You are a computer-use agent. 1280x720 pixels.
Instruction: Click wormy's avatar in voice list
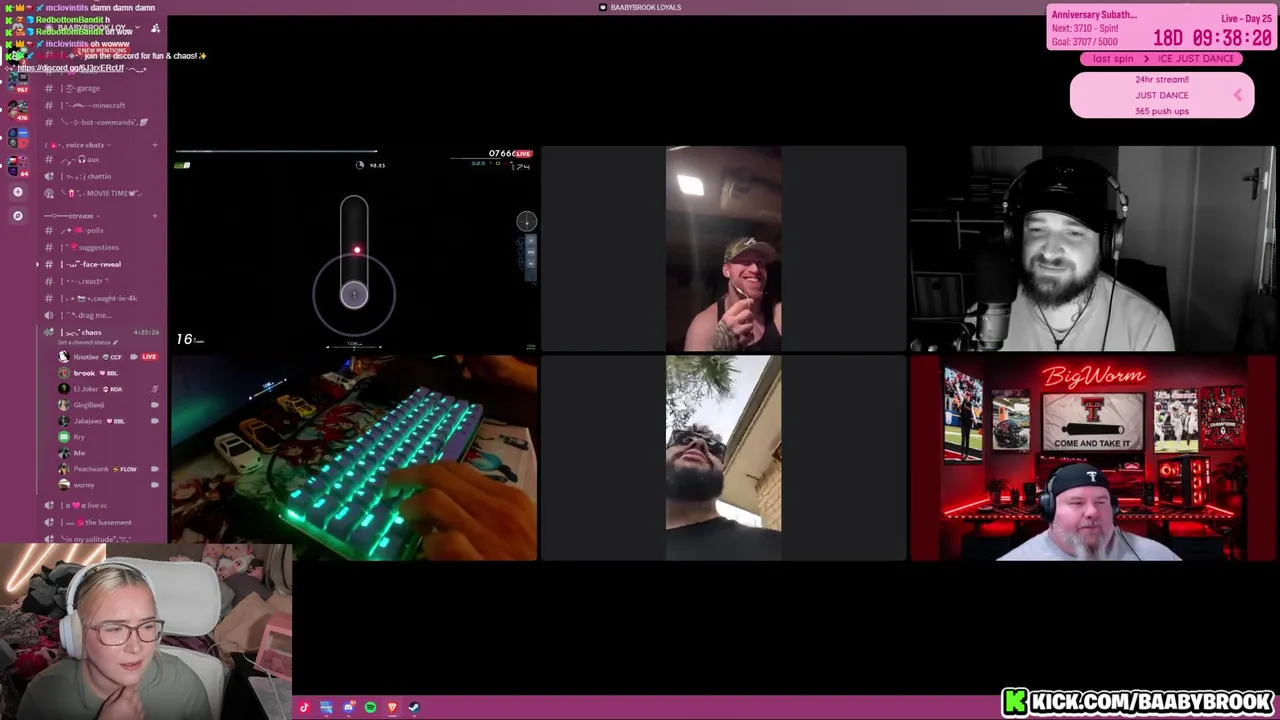click(x=64, y=485)
